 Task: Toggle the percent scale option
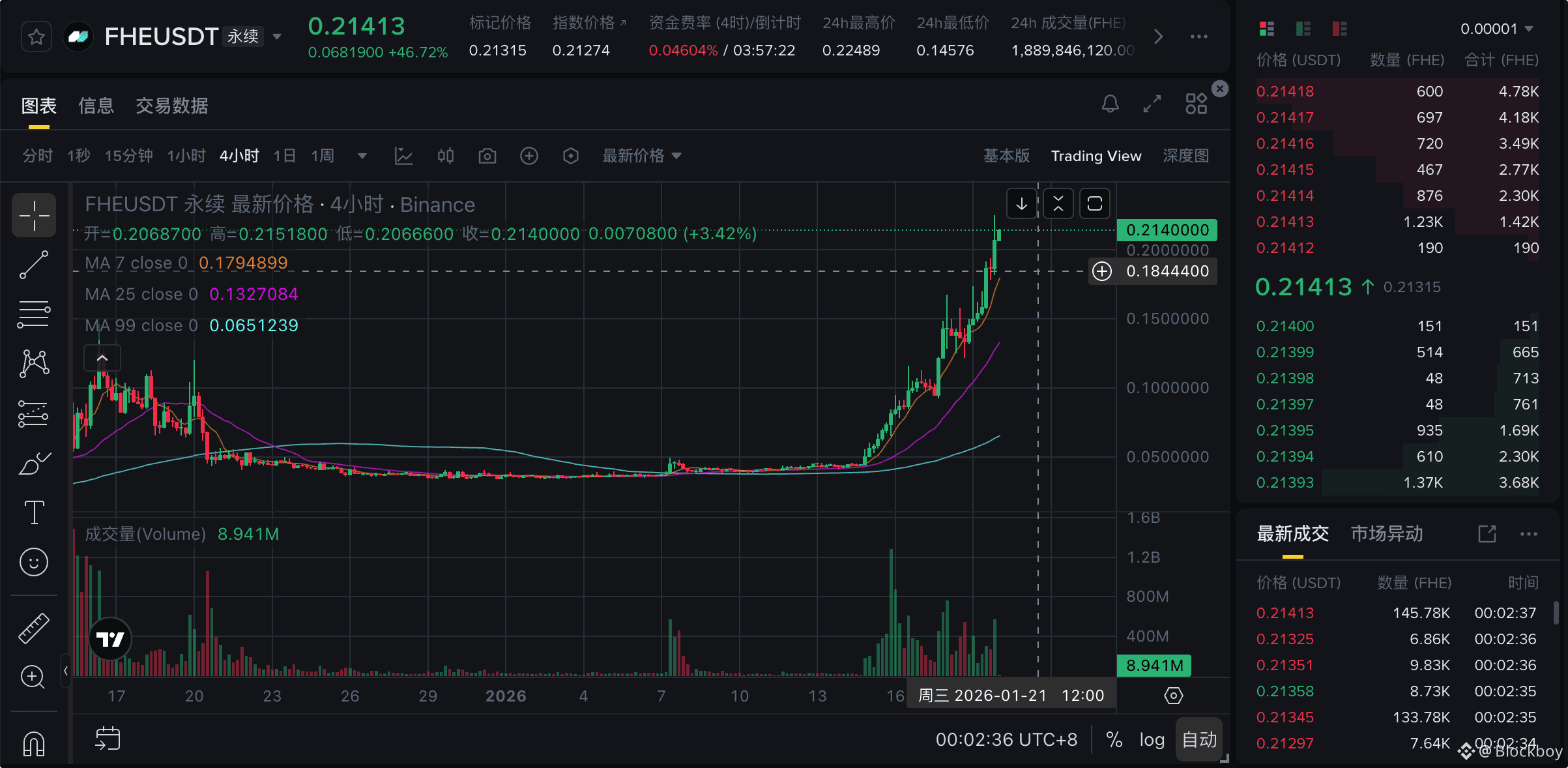pyautogui.click(x=1114, y=739)
